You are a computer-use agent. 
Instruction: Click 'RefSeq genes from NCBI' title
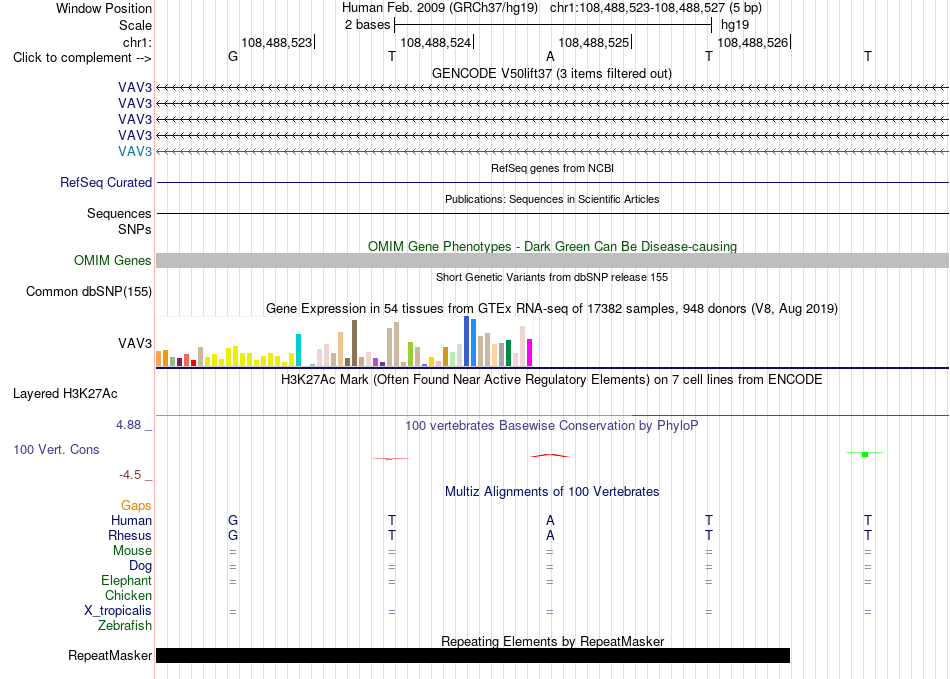(552, 168)
